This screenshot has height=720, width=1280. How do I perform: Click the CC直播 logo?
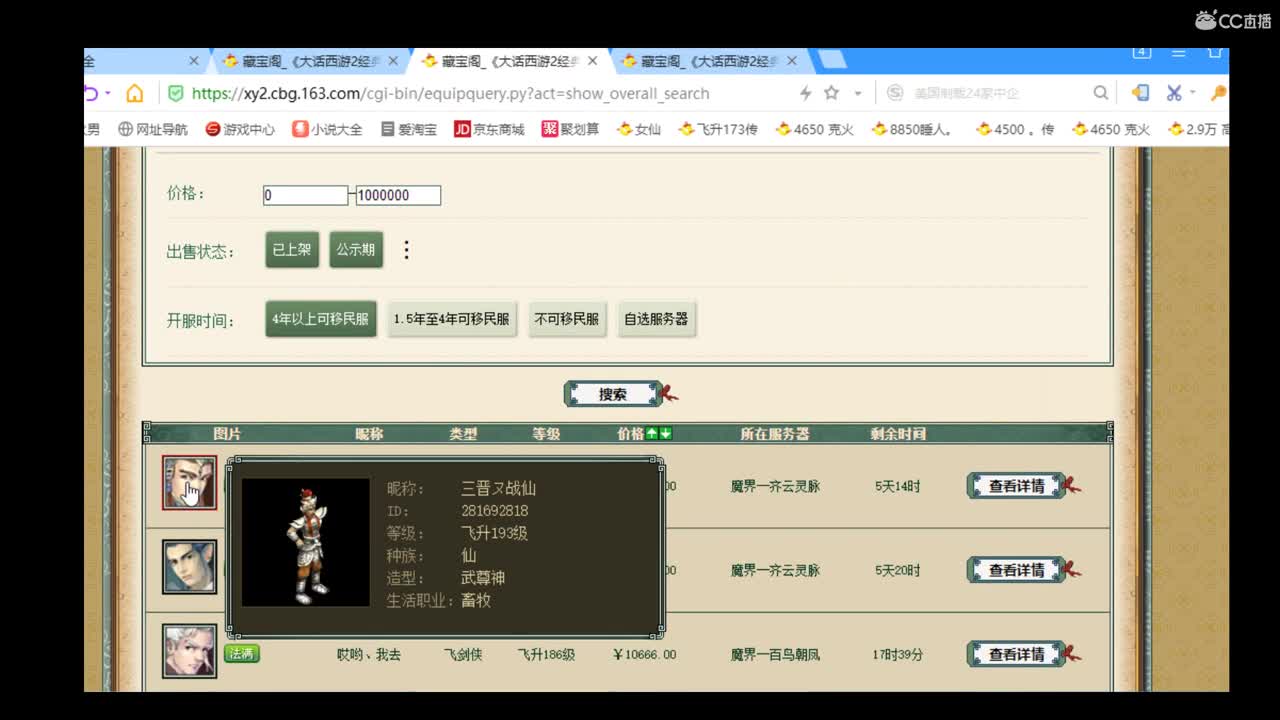click(x=1233, y=20)
